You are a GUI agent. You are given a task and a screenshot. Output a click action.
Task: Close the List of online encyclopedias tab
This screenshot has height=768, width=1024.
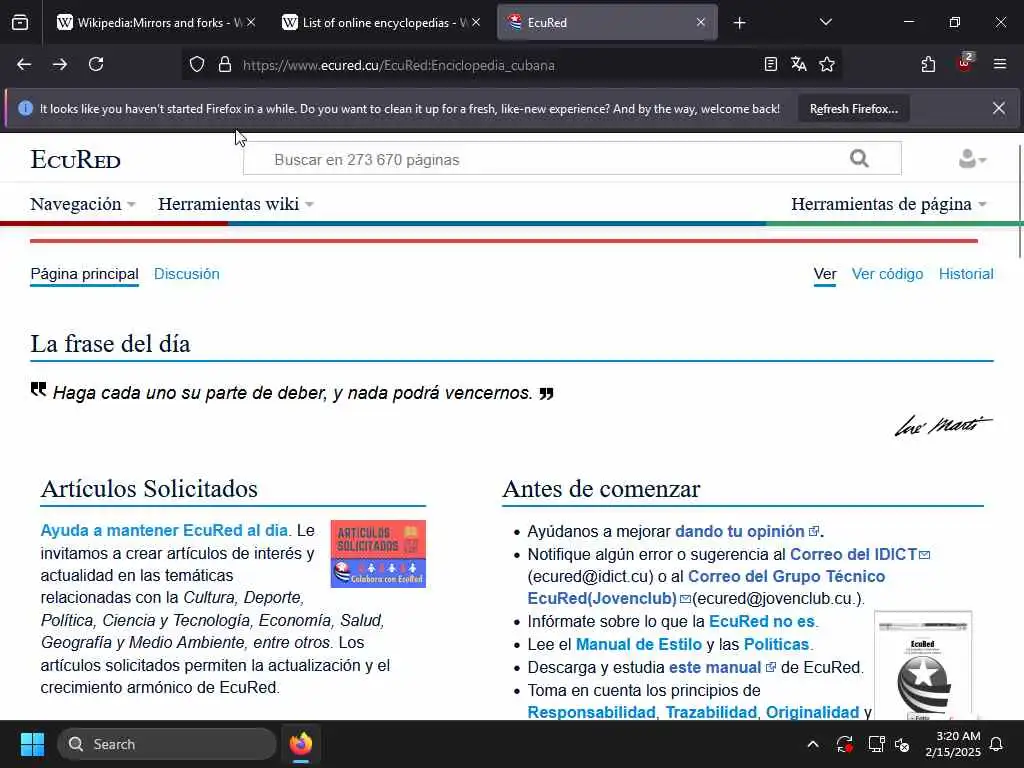[x=476, y=22]
